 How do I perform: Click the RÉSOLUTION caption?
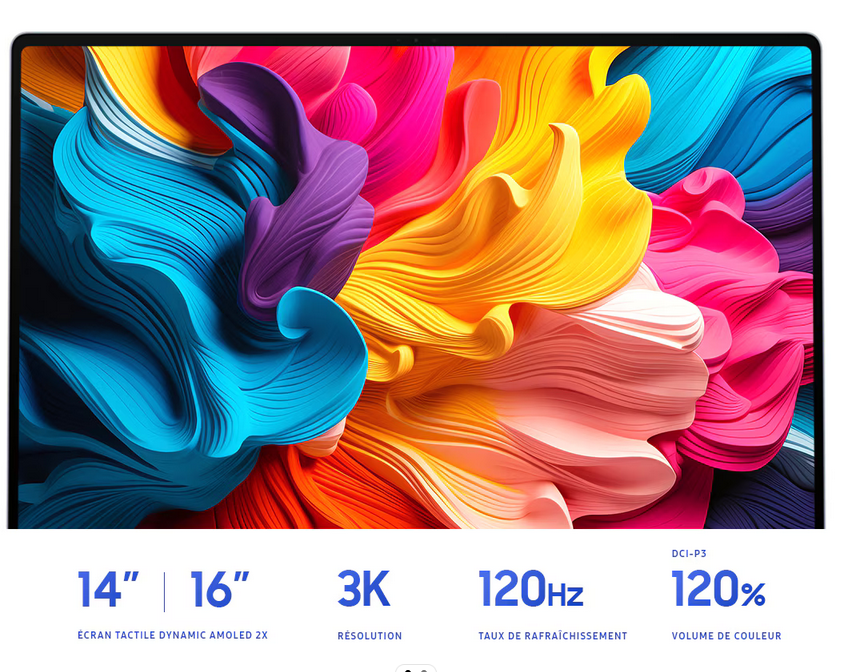369,636
